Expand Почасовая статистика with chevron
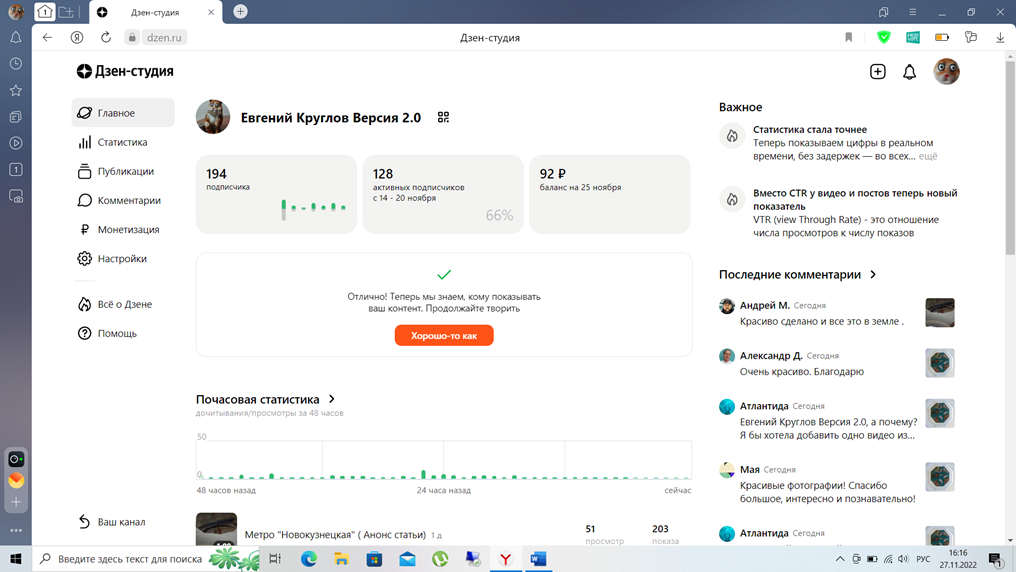1016x572 pixels. pyautogui.click(x=332, y=399)
